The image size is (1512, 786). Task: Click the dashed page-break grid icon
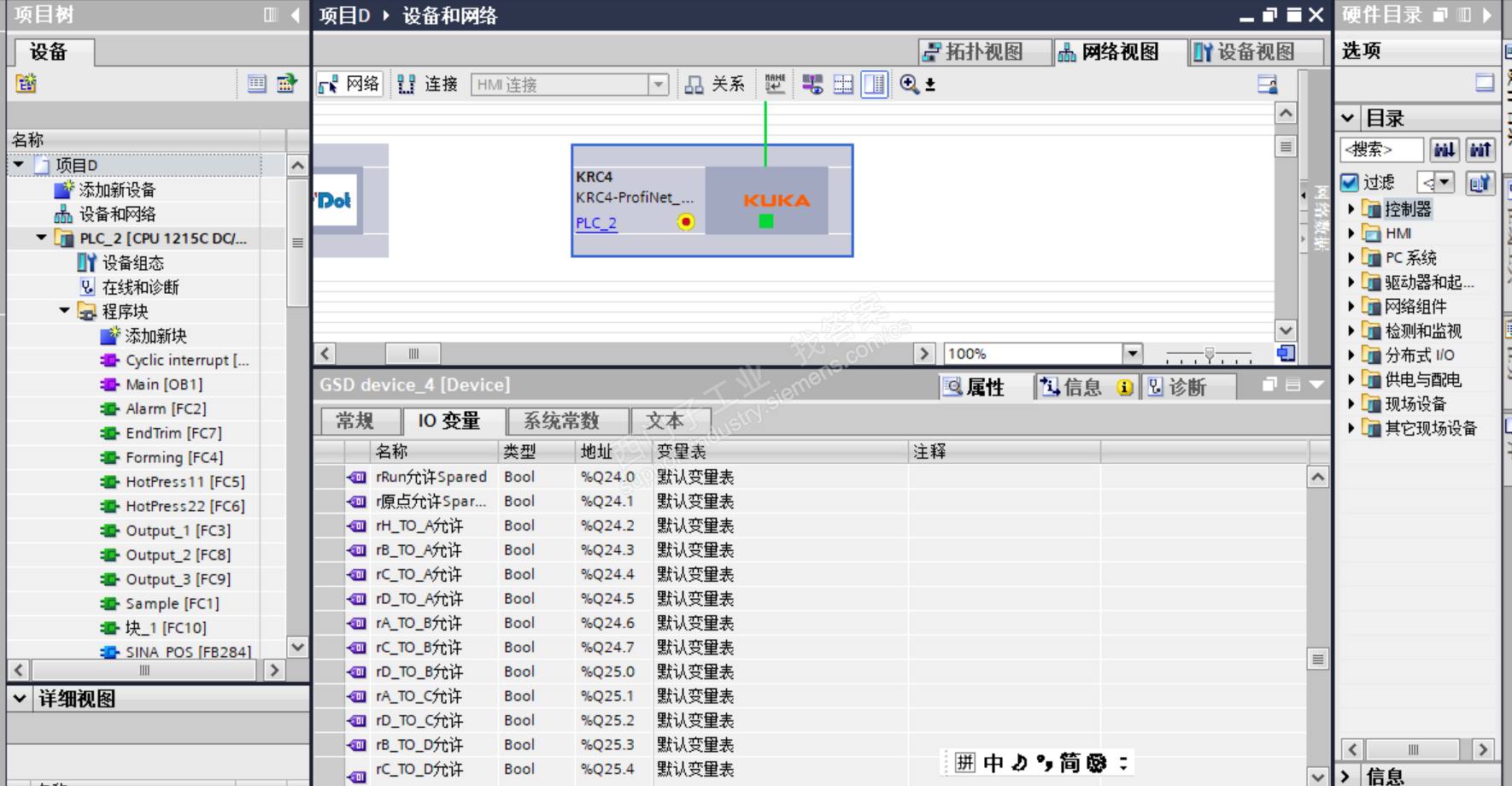coord(843,84)
